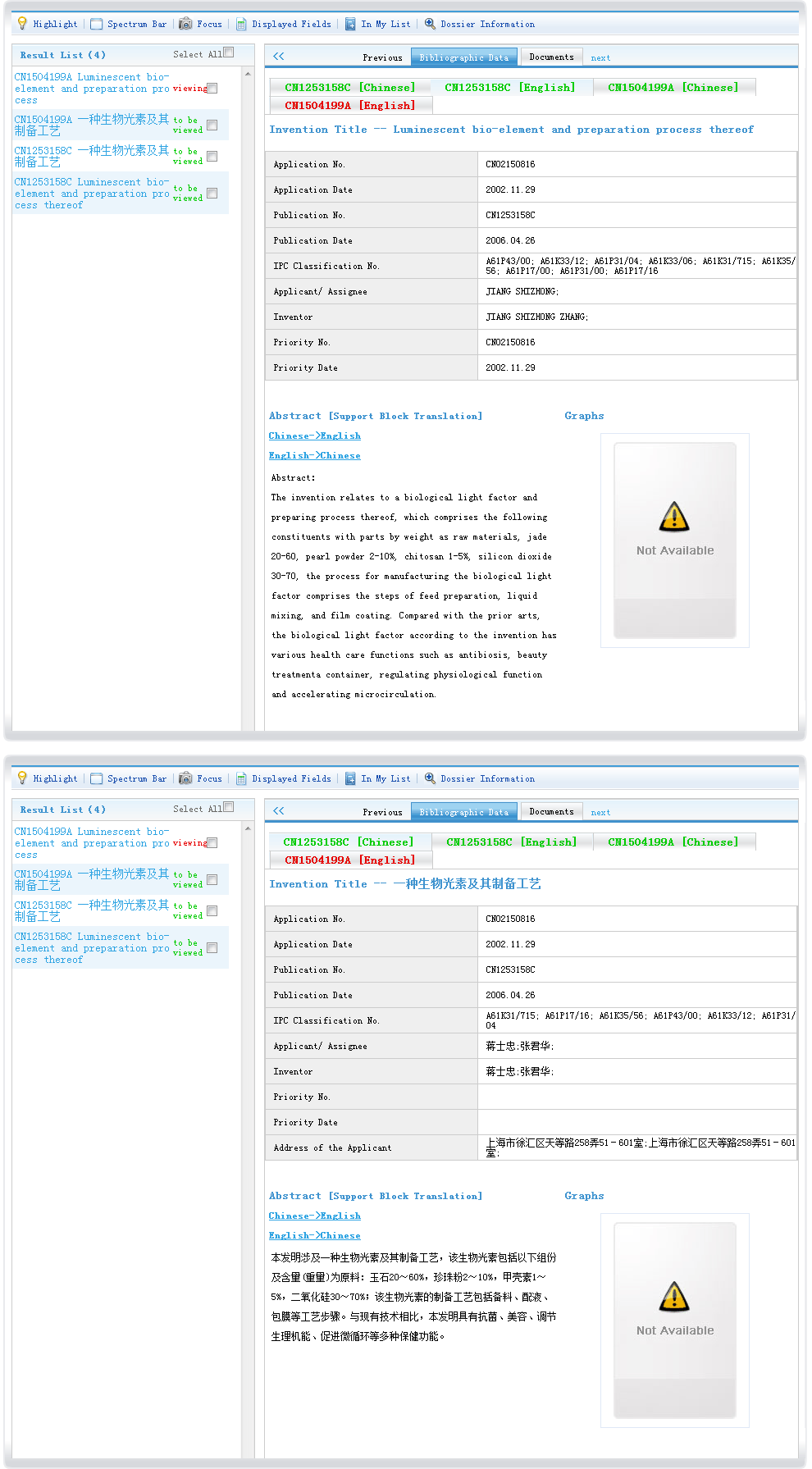Collapse panel with double-chevron arrow in top view

(x=279, y=56)
